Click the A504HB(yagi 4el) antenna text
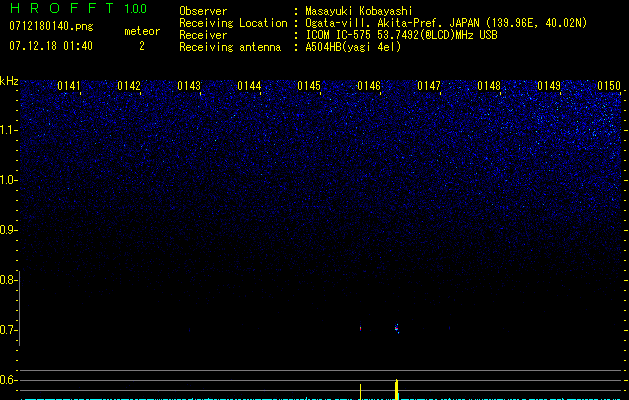Screen dimensions: 629x400 [353, 47]
